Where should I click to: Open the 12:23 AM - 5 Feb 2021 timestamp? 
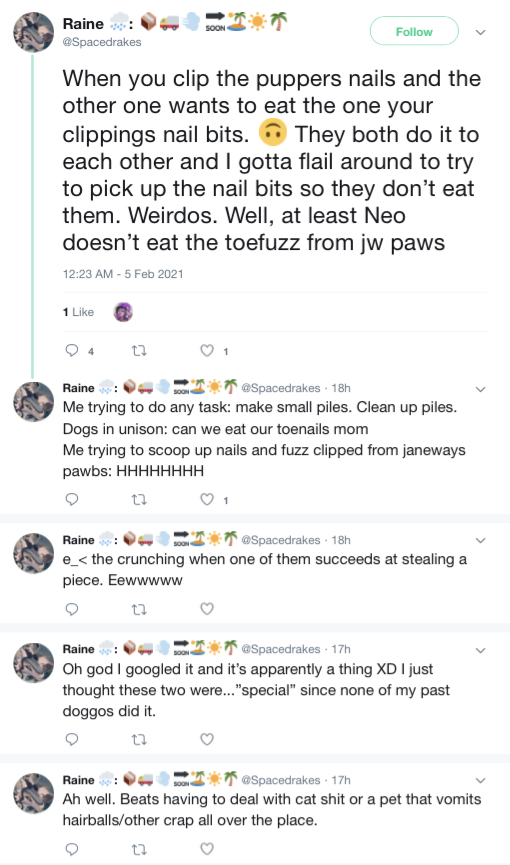coord(123,274)
